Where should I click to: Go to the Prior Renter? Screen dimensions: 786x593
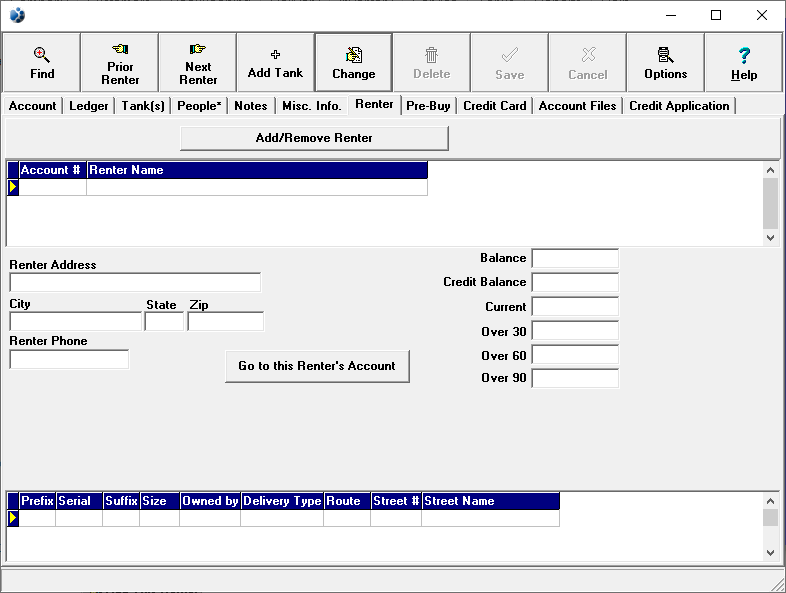pyautogui.click(x=120, y=63)
